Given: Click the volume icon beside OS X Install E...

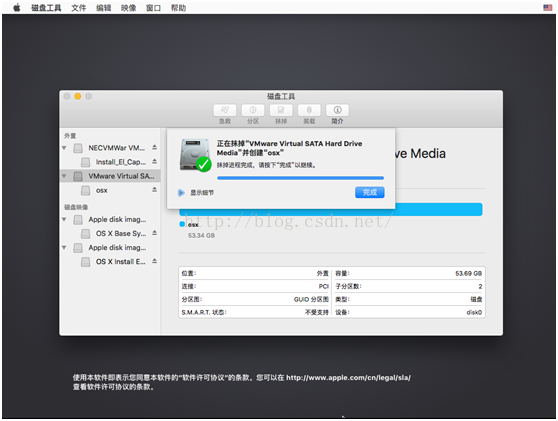Looking at the screenshot, I should tap(85, 262).
